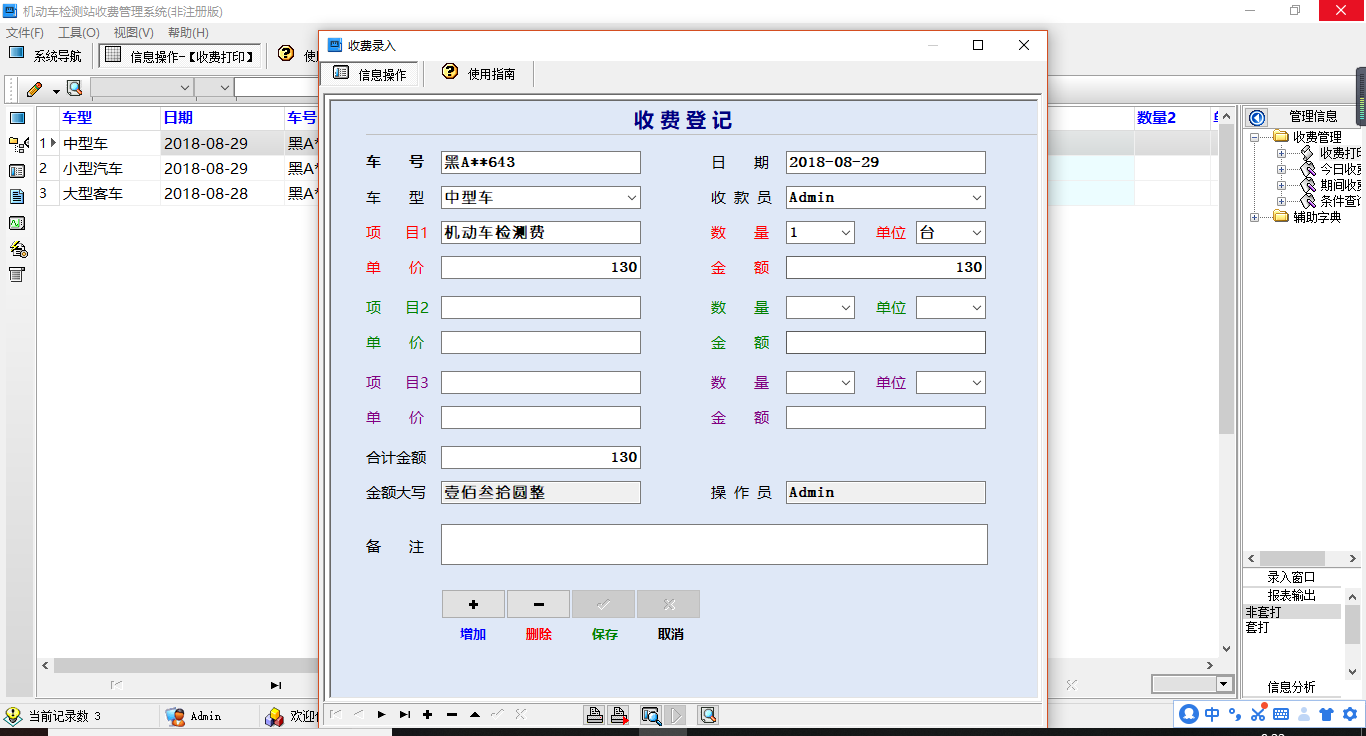Click the blue window icon atop left sidebar

coord(17,118)
